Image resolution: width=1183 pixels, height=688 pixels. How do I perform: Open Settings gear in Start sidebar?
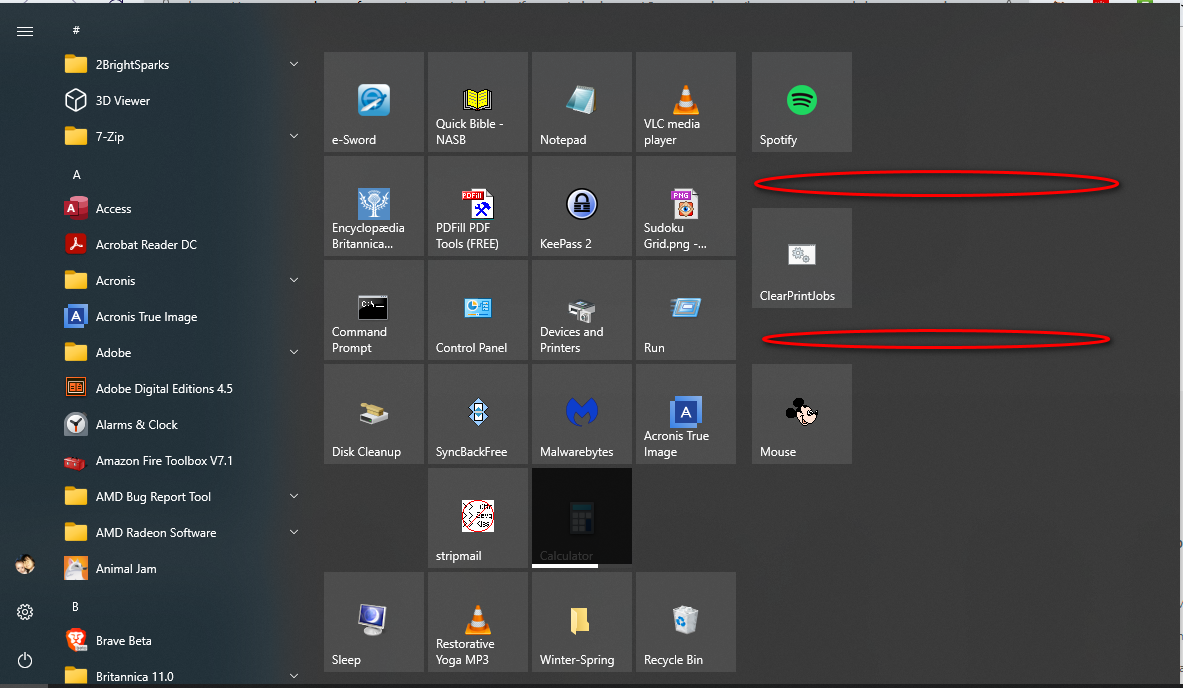[x=25, y=612]
